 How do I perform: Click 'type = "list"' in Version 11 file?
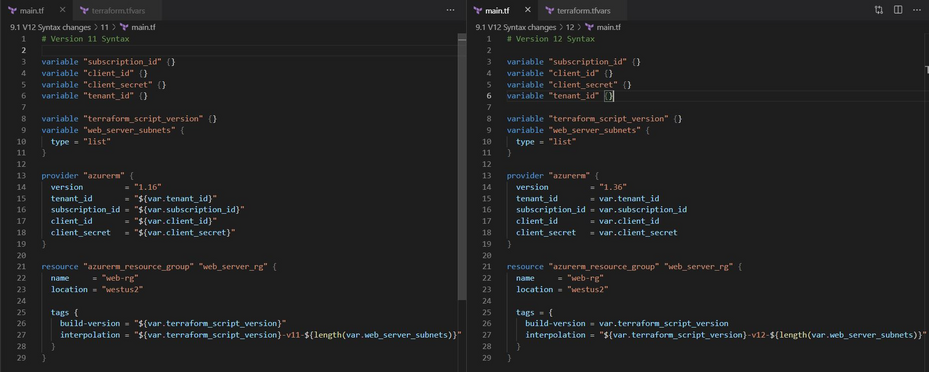click(x=81, y=142)
